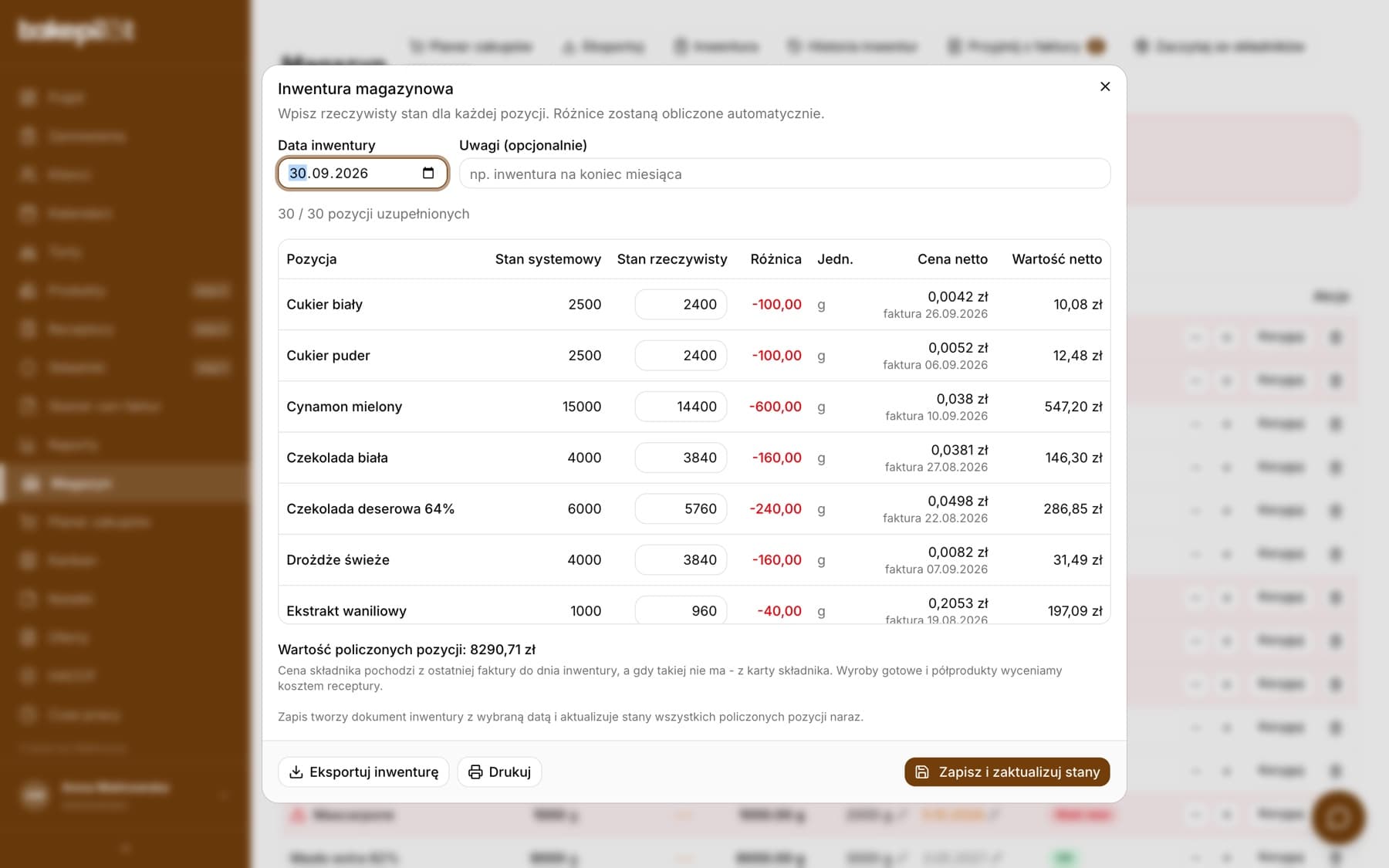
Task: Click the system stock 15000 value
Action: [x=582, y=407]
